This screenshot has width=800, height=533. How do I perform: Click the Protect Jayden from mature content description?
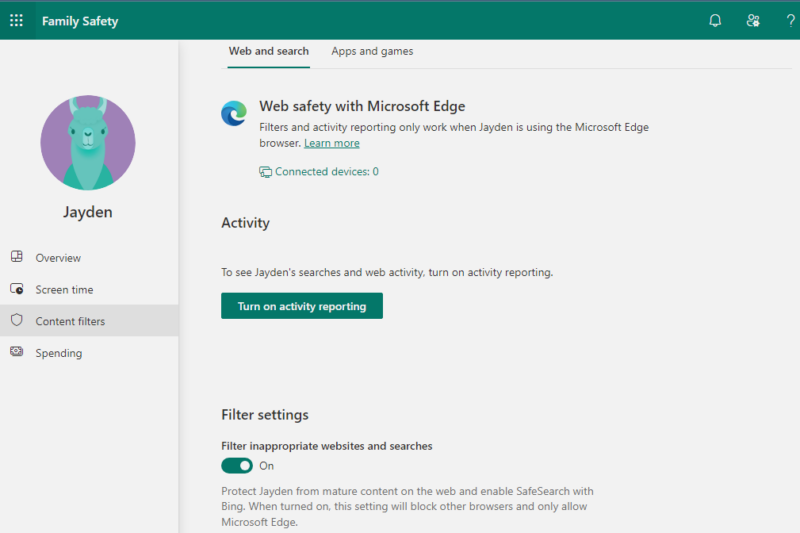[x=407, y=506]
